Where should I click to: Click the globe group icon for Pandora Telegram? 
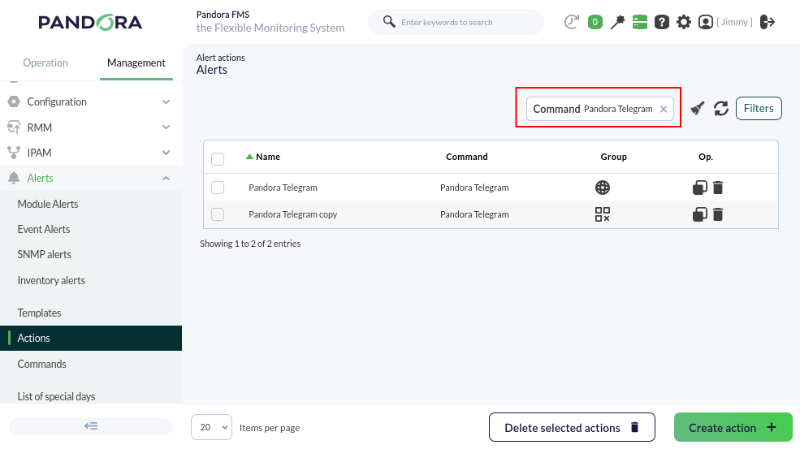click(603, 188)
